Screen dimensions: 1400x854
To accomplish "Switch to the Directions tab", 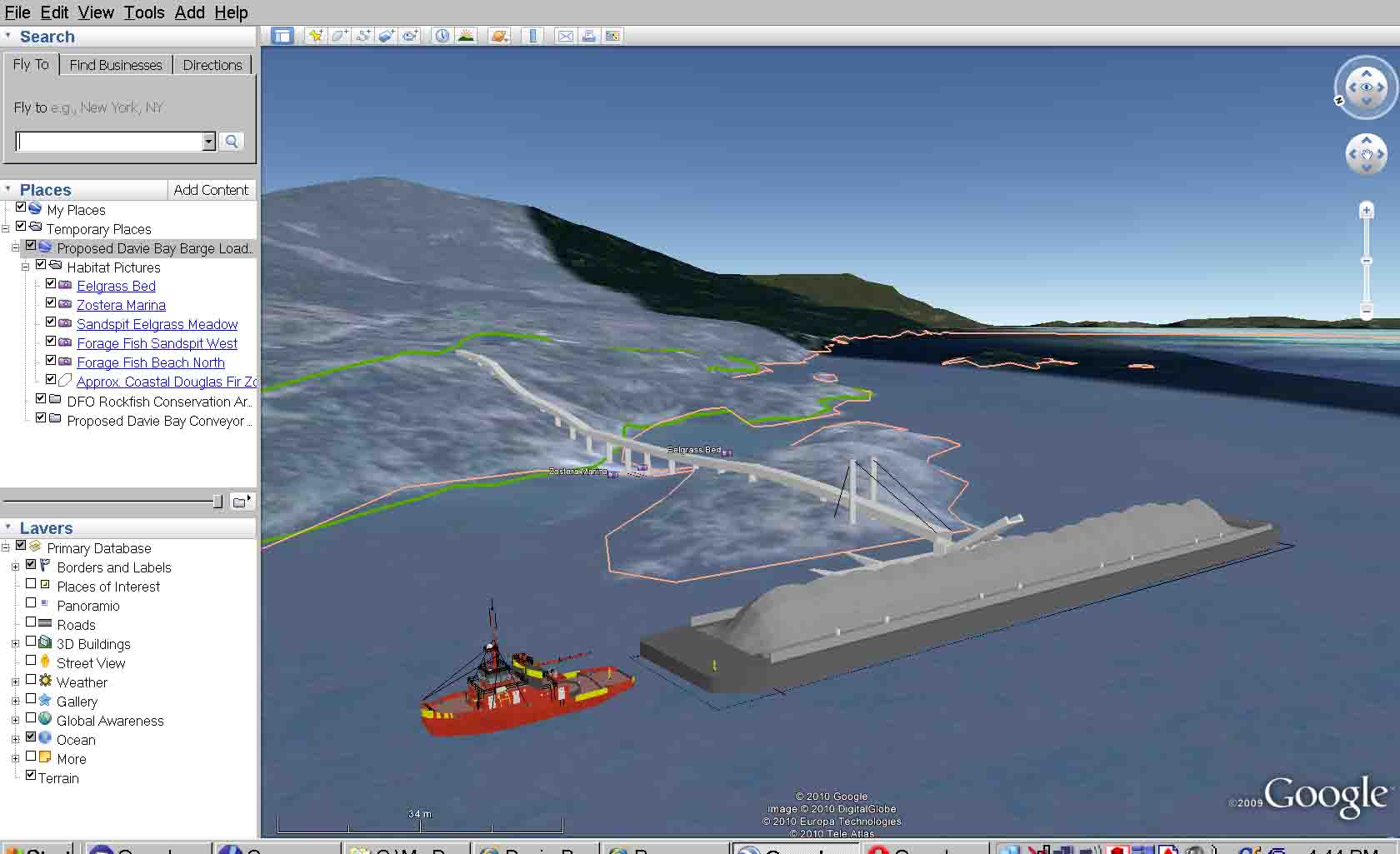I will point(212,65).
